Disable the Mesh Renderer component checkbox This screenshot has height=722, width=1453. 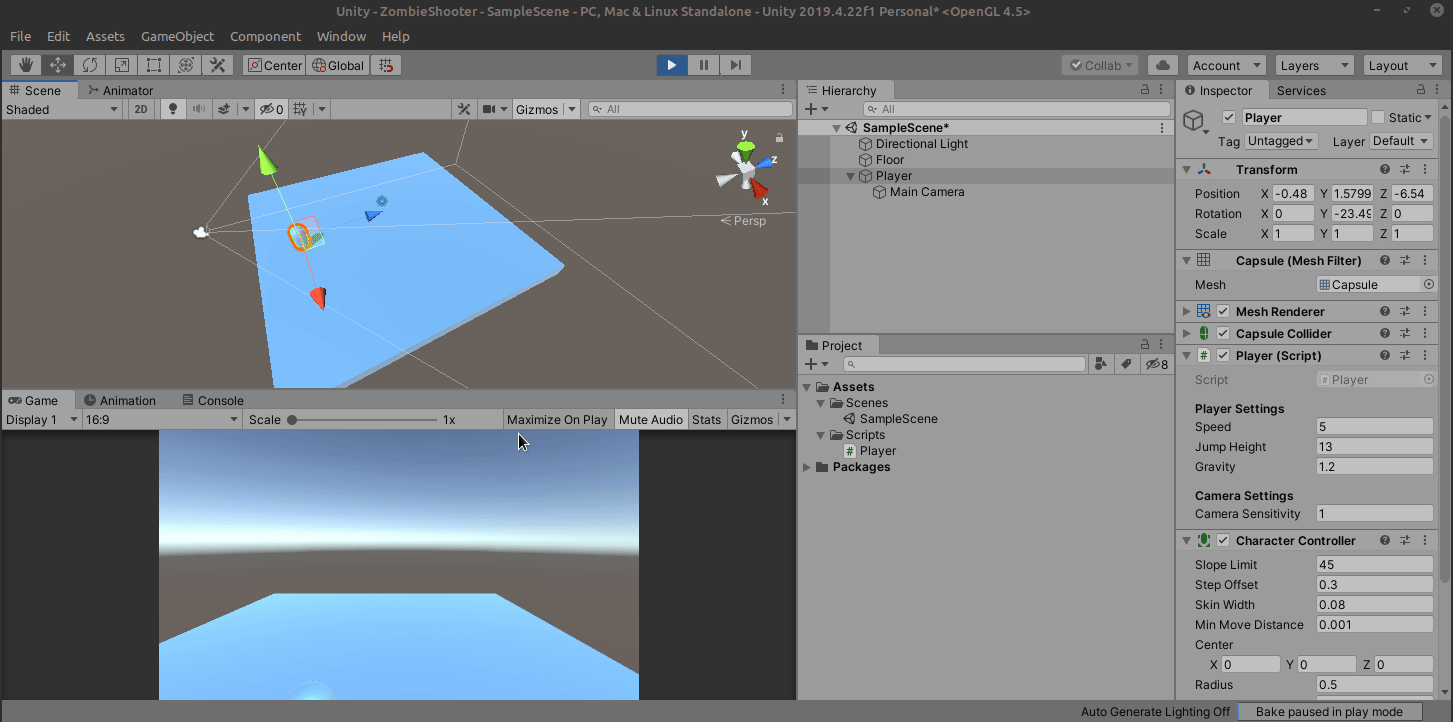(x=1222, y=312)
